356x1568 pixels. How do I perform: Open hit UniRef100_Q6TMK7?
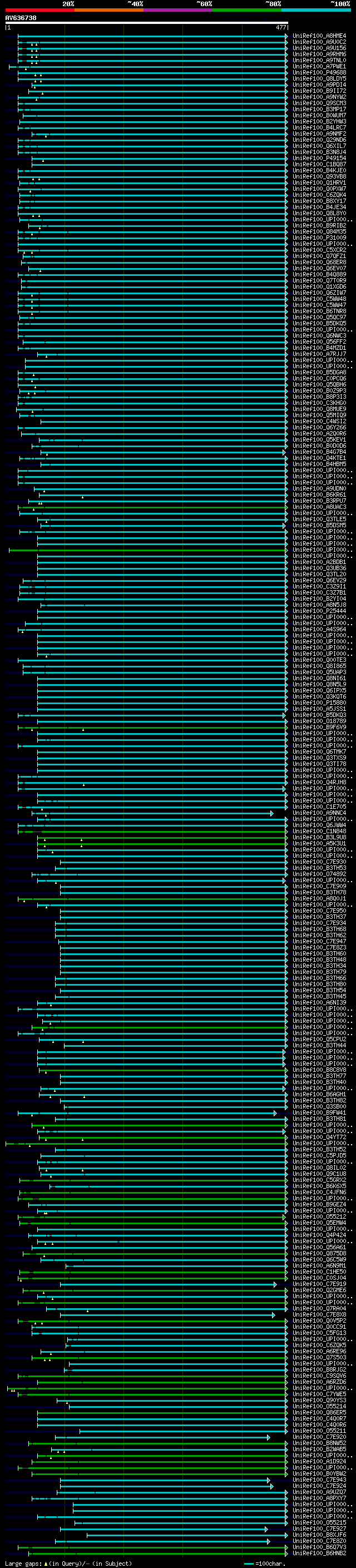coord(319,752)
